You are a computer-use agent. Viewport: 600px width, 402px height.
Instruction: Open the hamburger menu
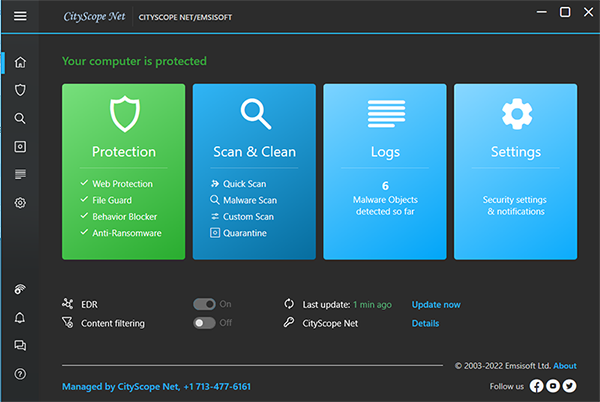coord(20,16)
